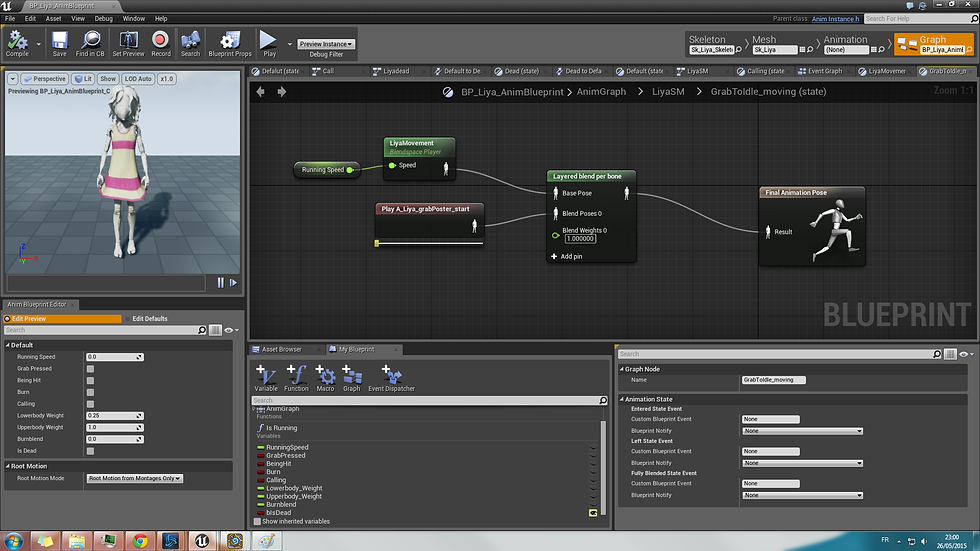Toggle Being Hit checkbox

[91, 380]
